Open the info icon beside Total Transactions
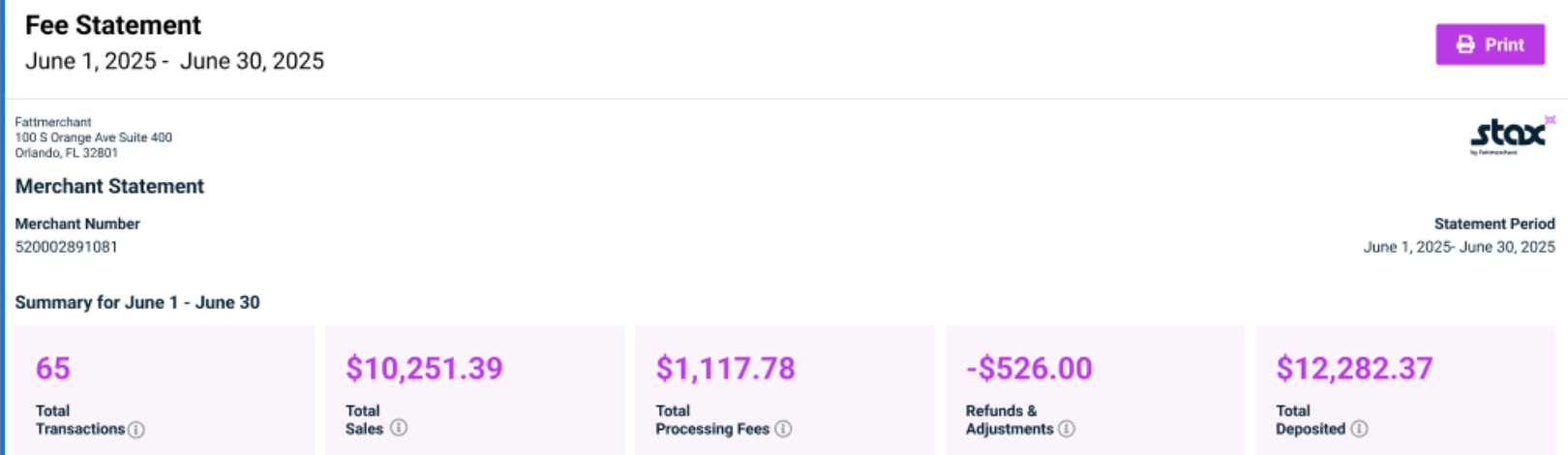Image resolution: width=1568 pixels, height=455 pixels. coord(136,429)
